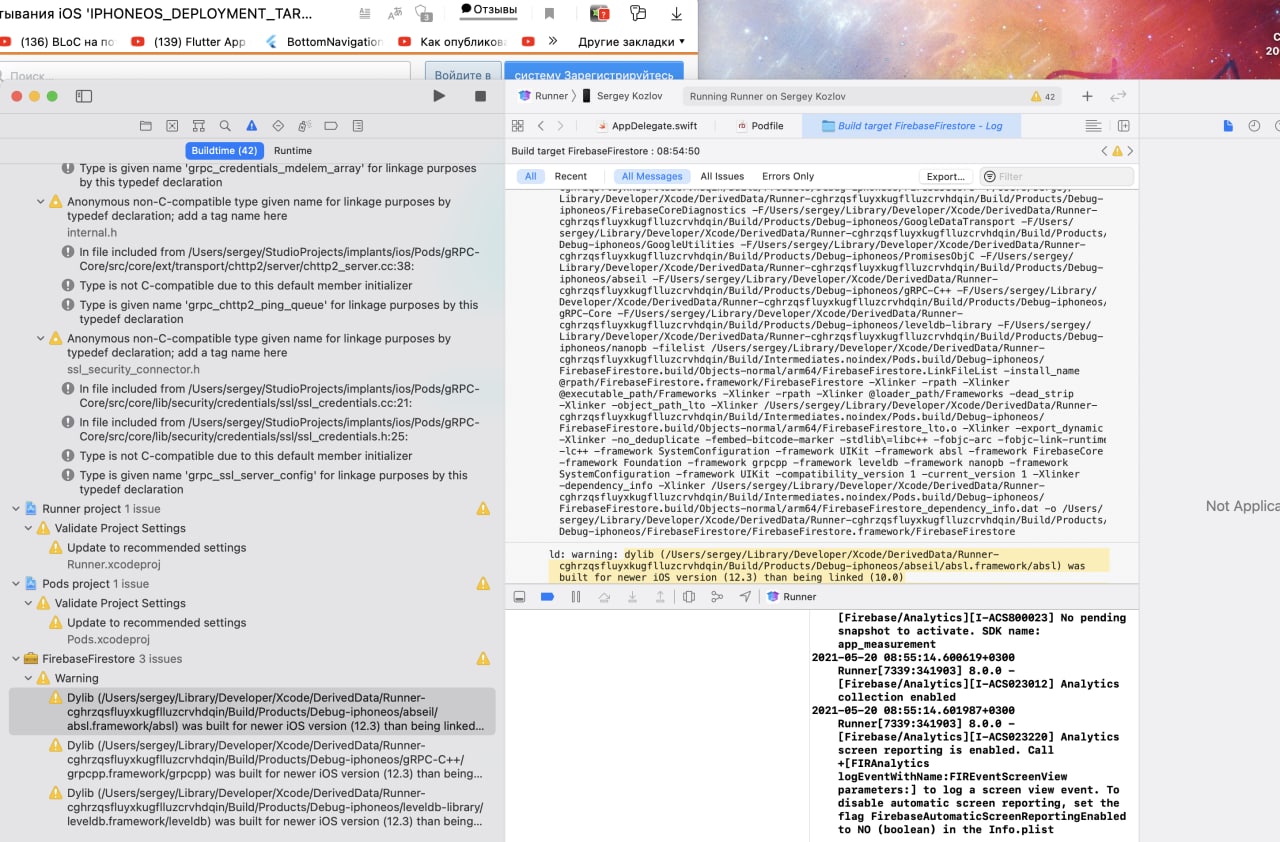Switch to Runtime issues tab
Image resolution: width=1280 pixels, height=842 pixels.
[x=293, y=150]
